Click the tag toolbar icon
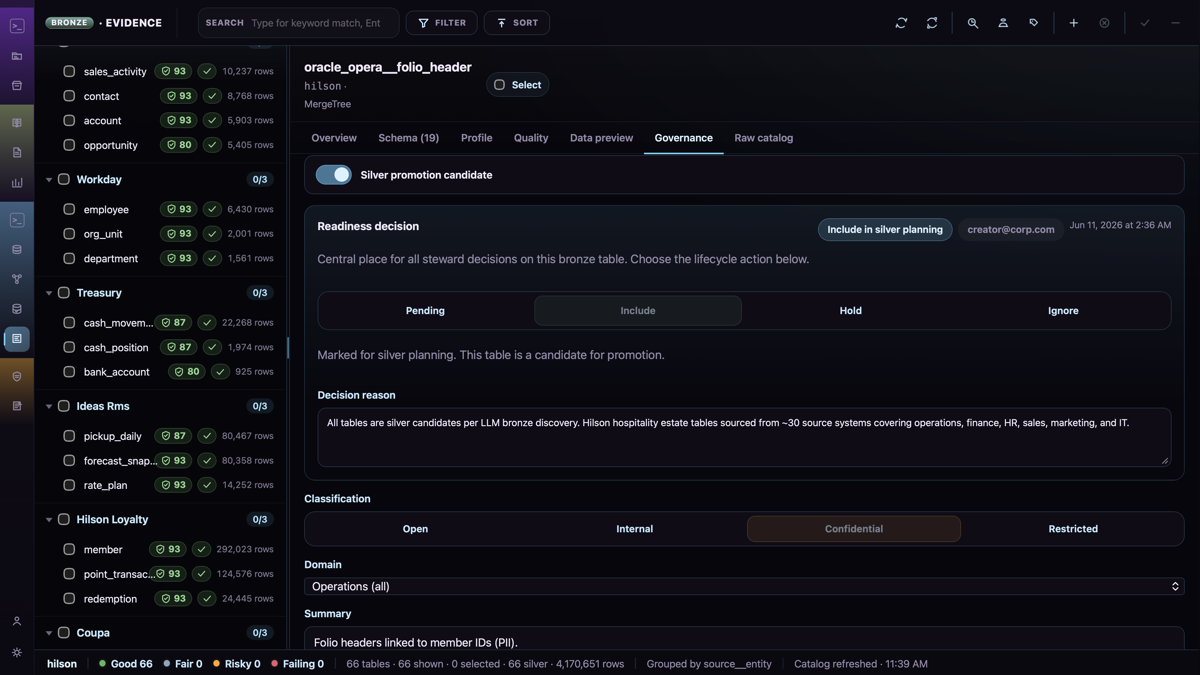Image resolution: width=1200 pixels, height=675 pixels. (1034, 23)
